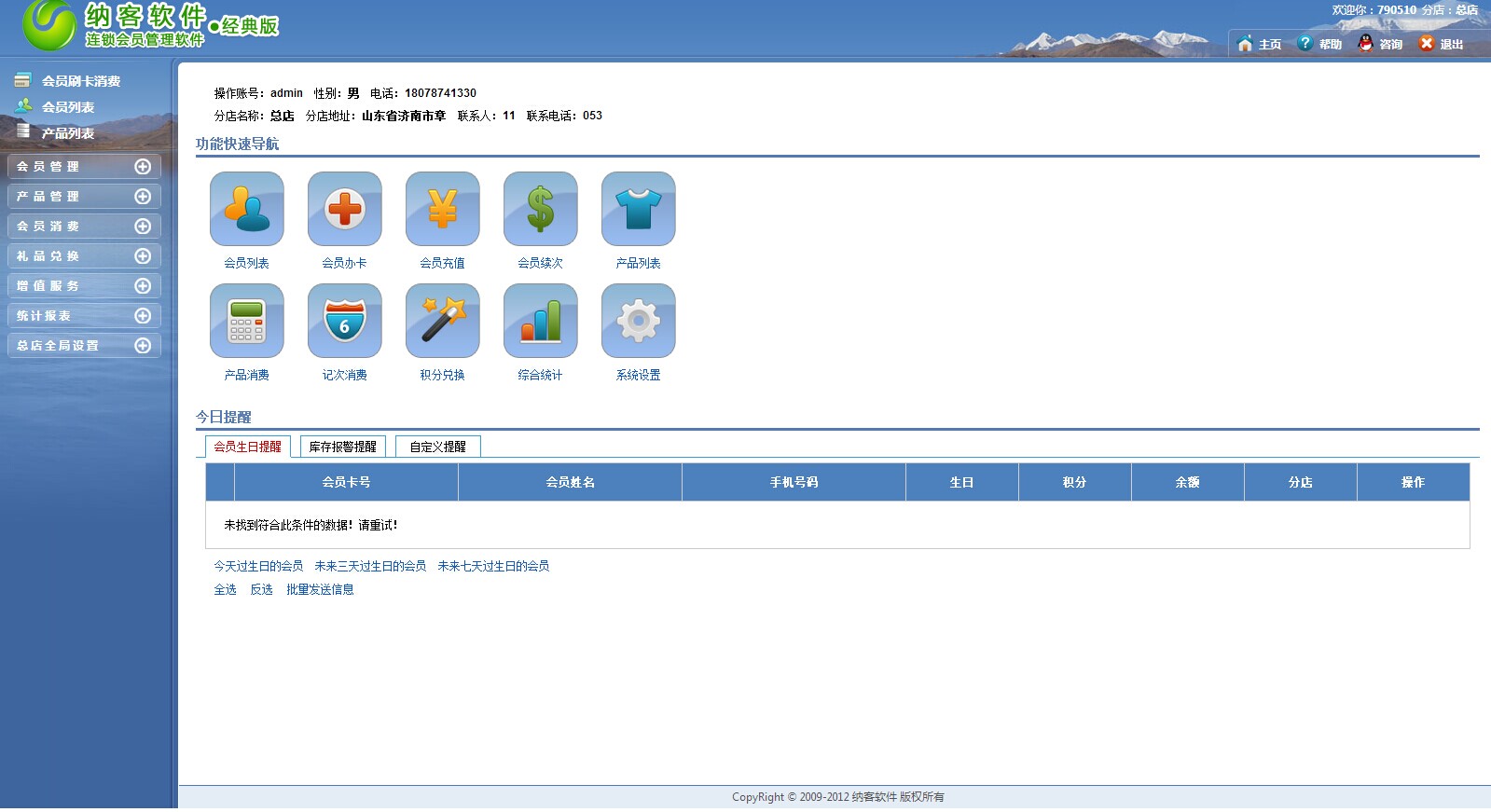The image size is (1491, 812).
Task: Switch to the 库存报警提醒 tab
Action: (x=342, y=447)
